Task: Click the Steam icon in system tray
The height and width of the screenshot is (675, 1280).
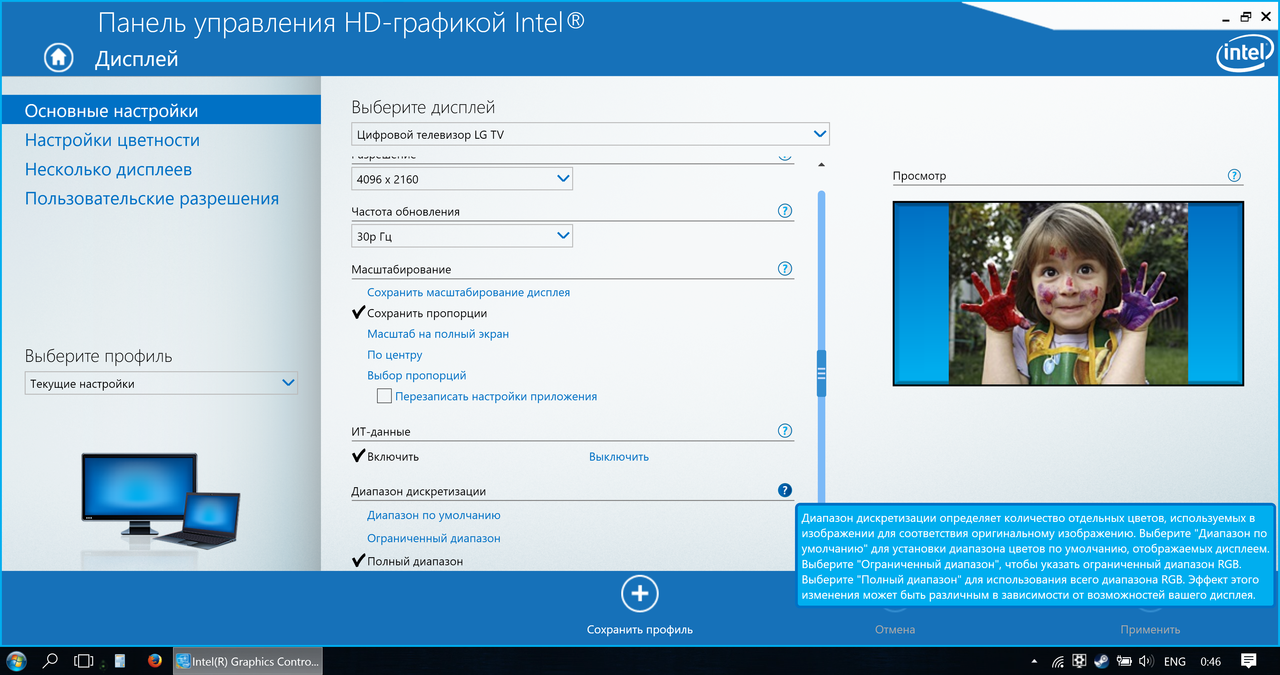Action: pos(1101,661)
